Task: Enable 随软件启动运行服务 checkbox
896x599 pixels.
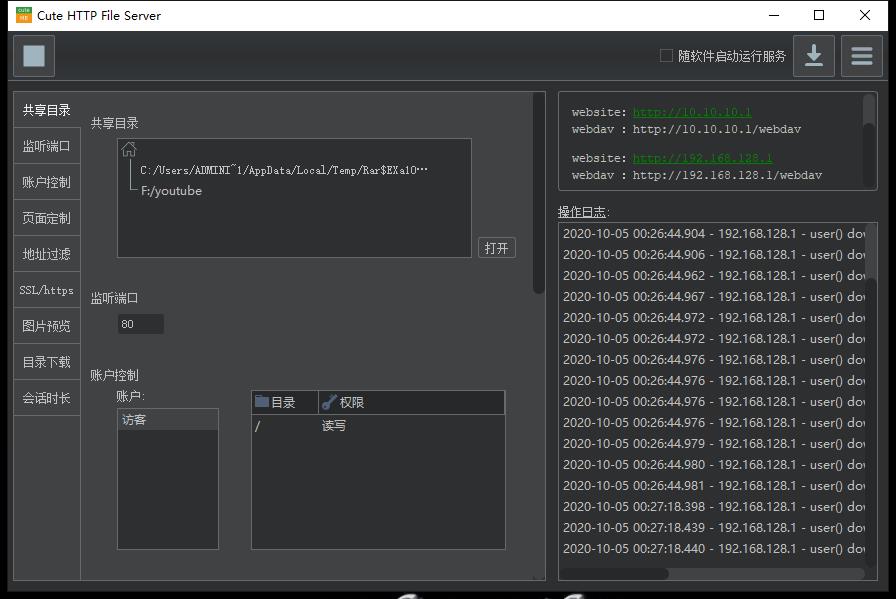Action: pos(666,56)
